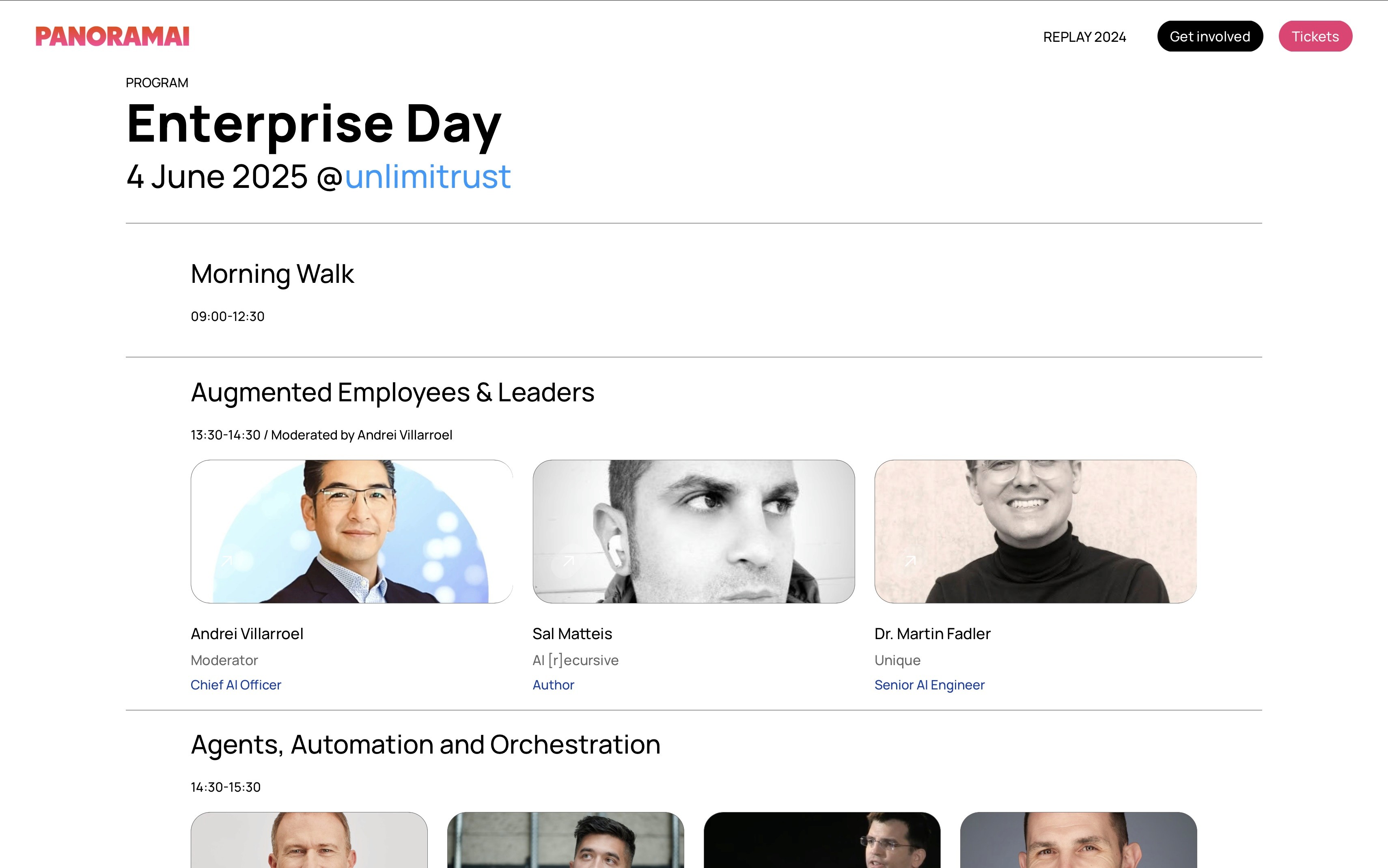Viewport: 1388px width, 868px height.
Task: Open arrow icon on Andrei Villarroel photo
Action: [x=227, y=561]
